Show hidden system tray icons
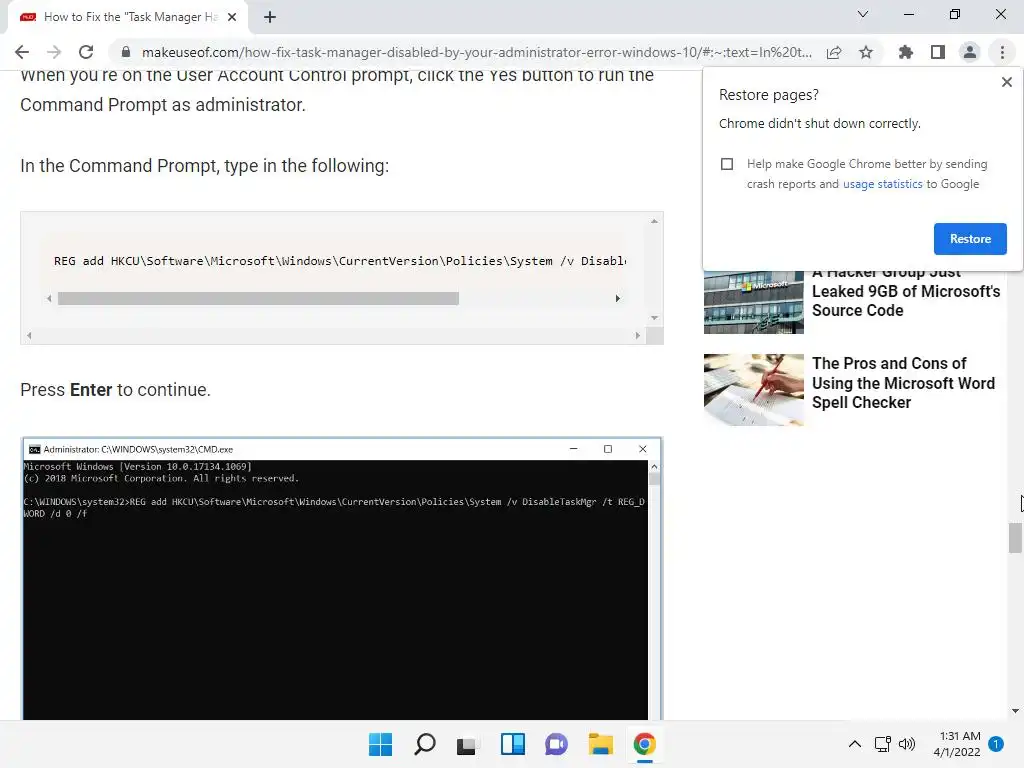Viewport: 1024px width, 768px height. (x=854, y=744)
